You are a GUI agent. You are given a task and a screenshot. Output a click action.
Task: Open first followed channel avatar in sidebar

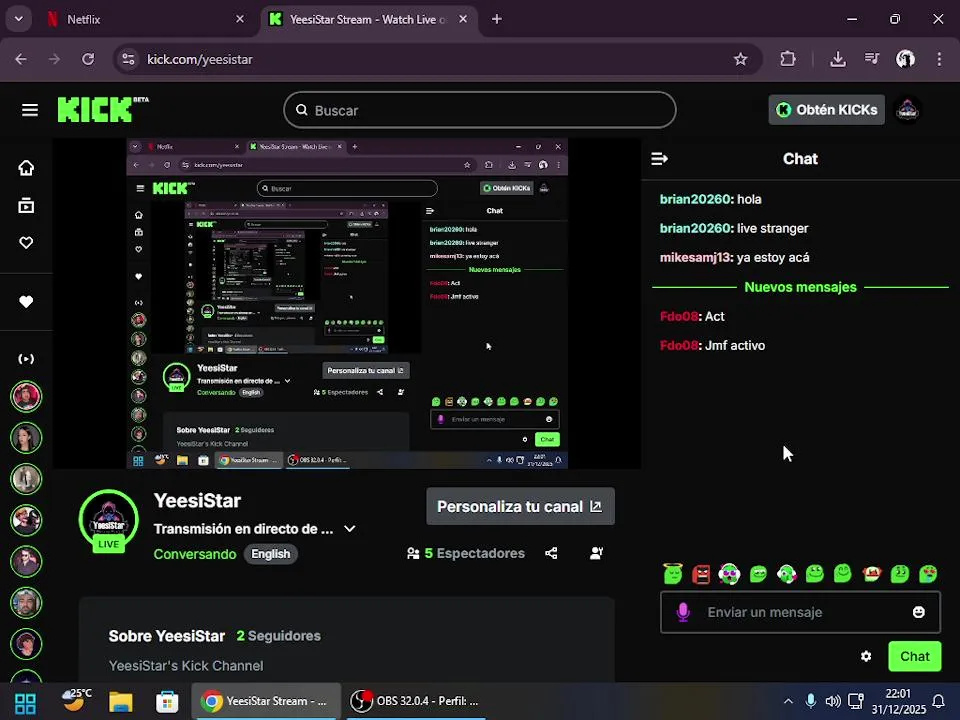(x=26, y=396)
